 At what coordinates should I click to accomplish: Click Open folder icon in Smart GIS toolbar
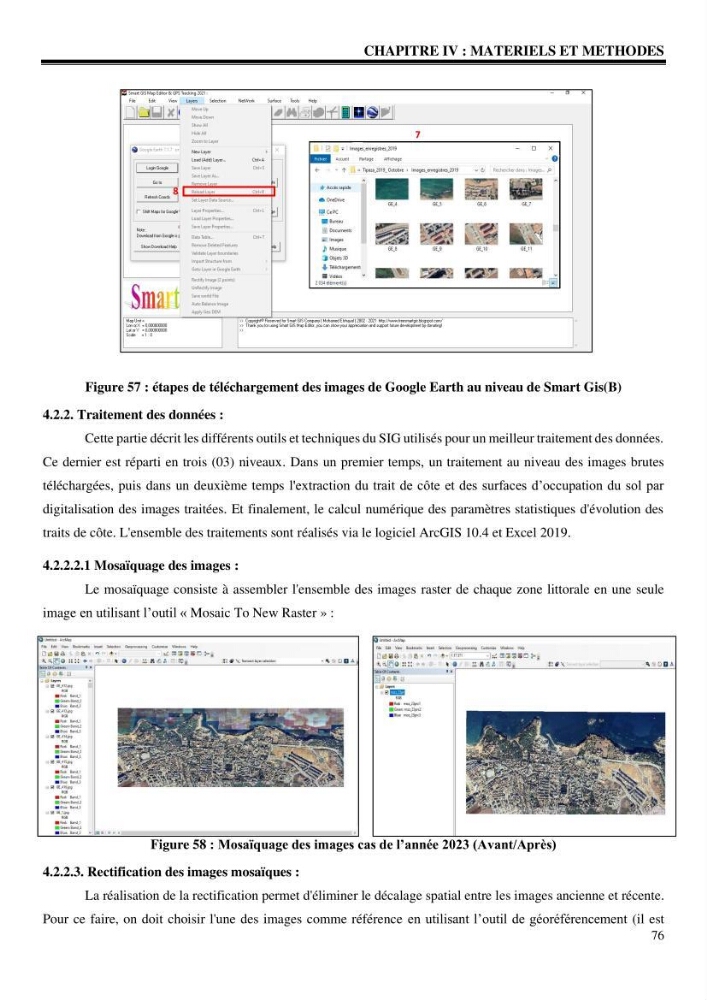[x=144, y=112]
